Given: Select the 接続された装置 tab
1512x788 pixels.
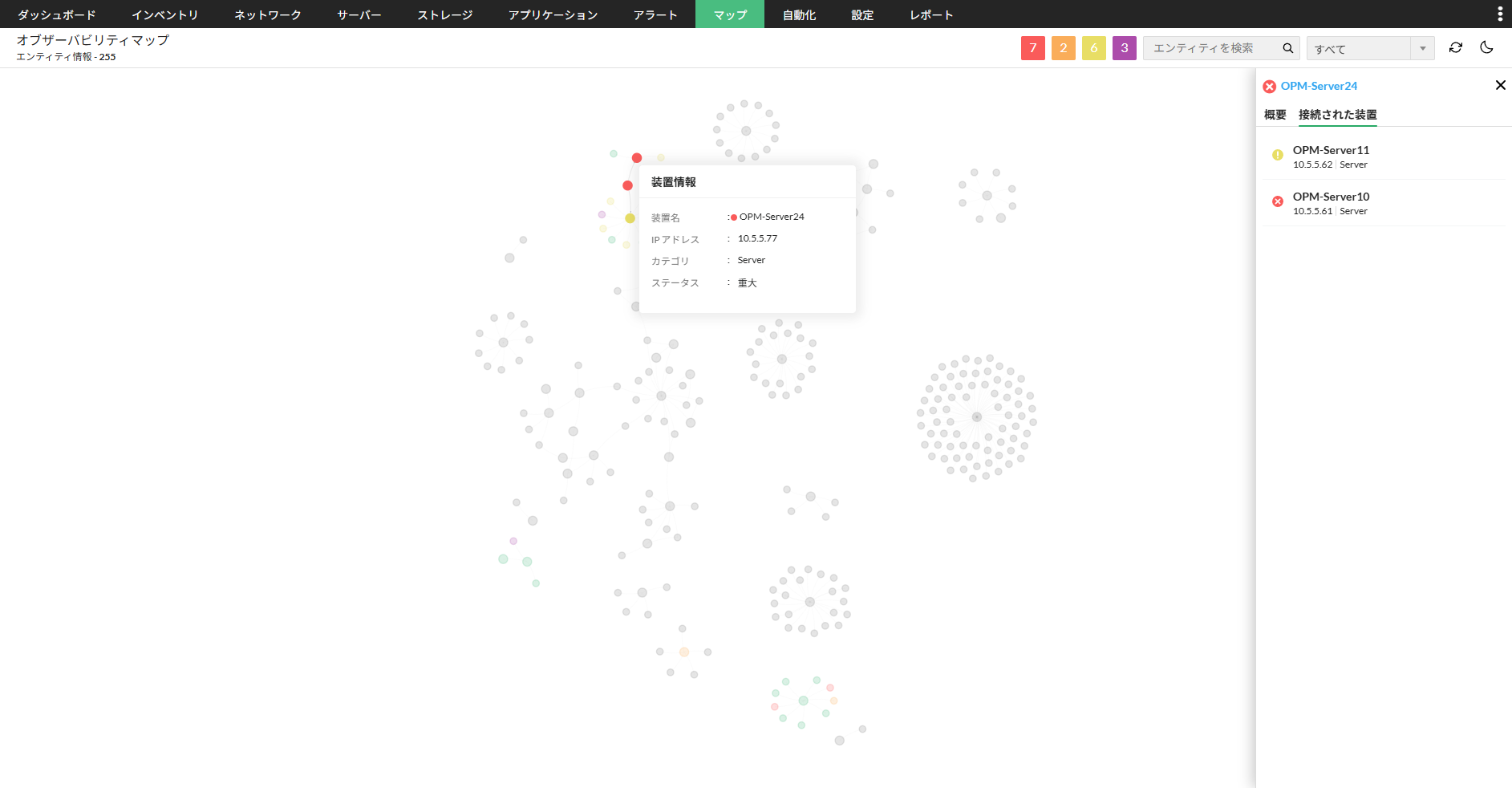Looking at the screenshot, I should point(1338,115).
